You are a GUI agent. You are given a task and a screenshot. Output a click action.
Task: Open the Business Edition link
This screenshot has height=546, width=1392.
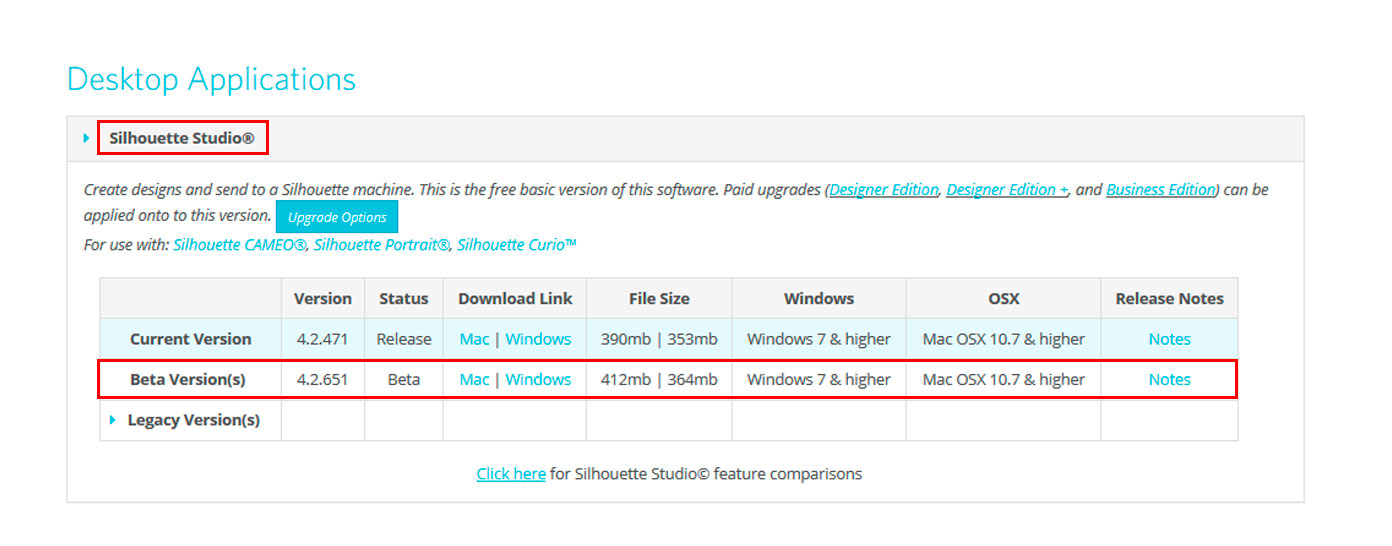1161,189
